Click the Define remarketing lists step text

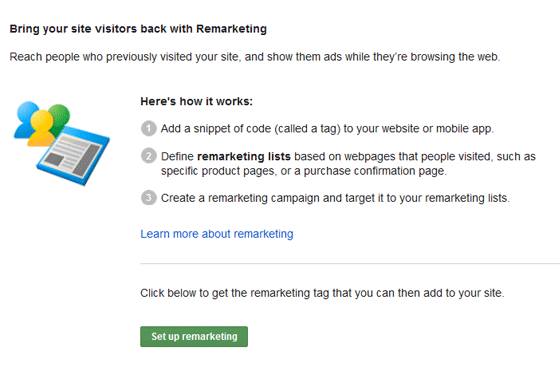pos(348,164)
